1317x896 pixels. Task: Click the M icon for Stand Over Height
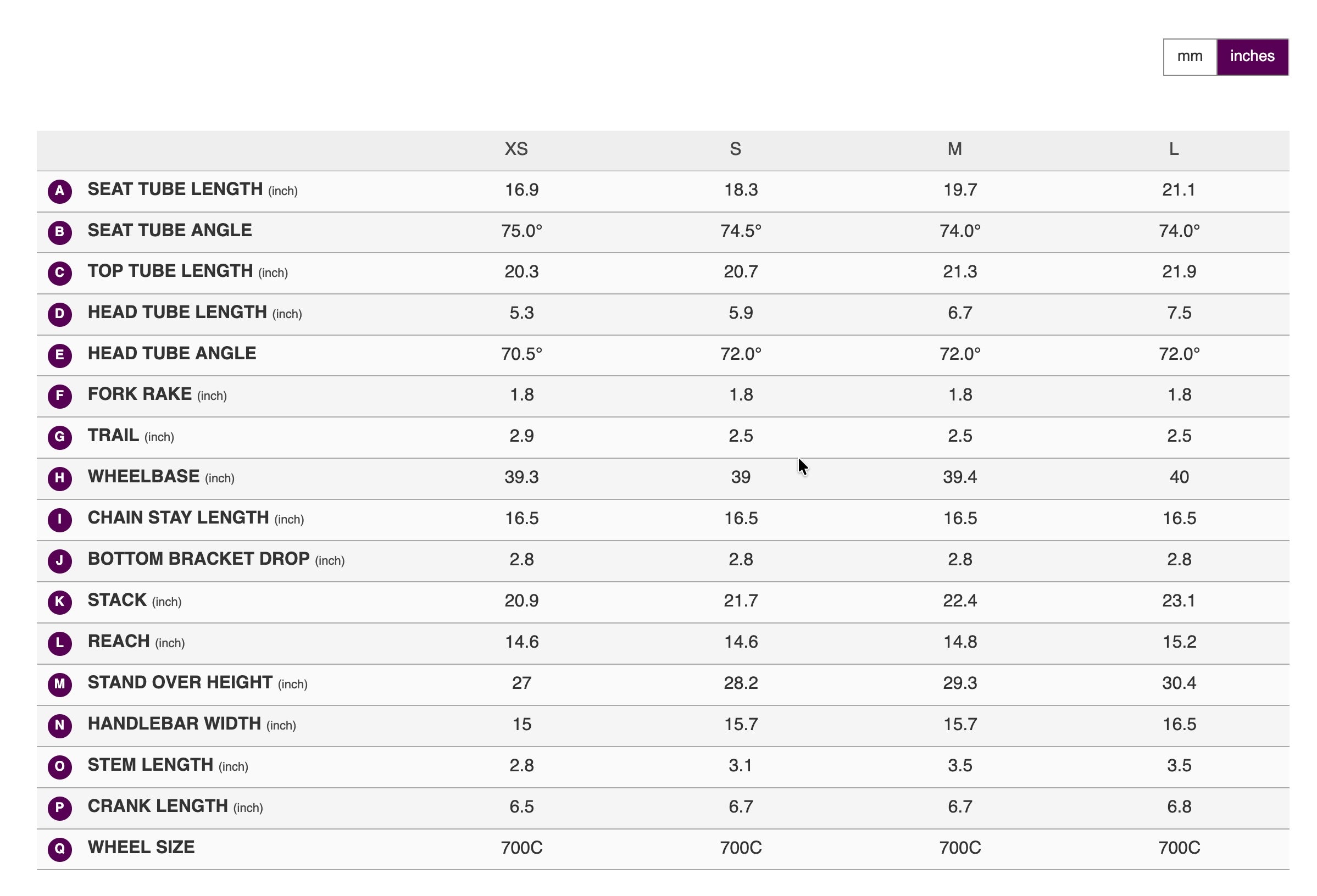tap(59, 684)
